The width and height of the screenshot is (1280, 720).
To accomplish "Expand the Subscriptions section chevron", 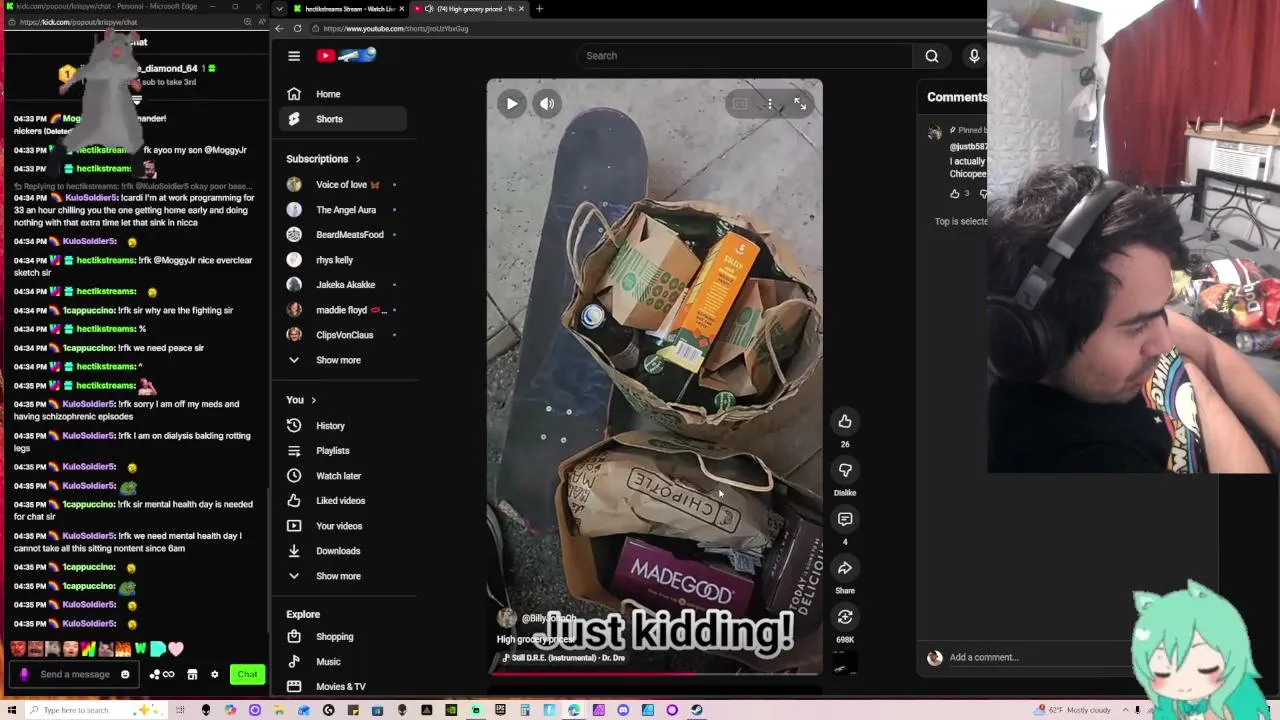I will click(x=358, y=159).
